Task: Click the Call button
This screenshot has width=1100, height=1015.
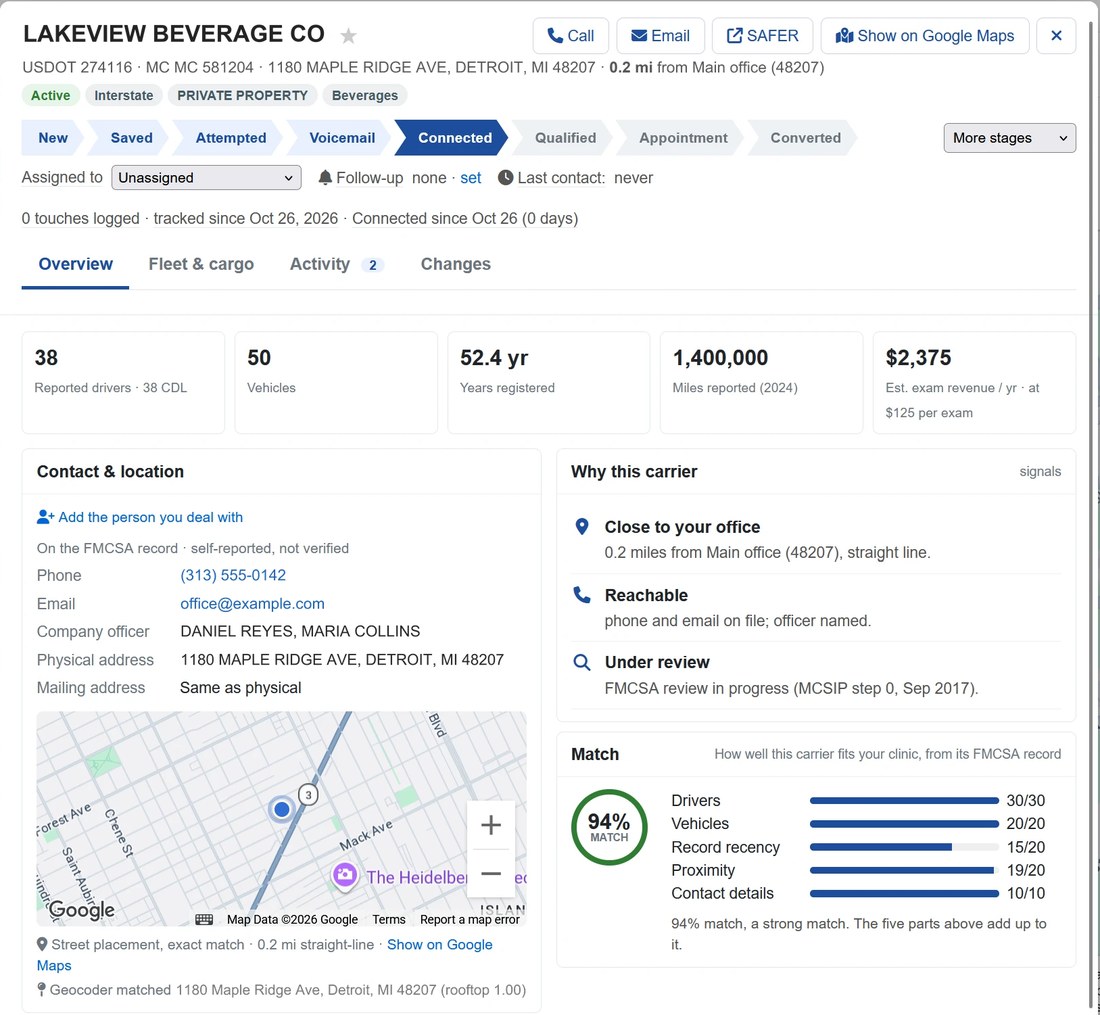Action: [x=570, y=36]
